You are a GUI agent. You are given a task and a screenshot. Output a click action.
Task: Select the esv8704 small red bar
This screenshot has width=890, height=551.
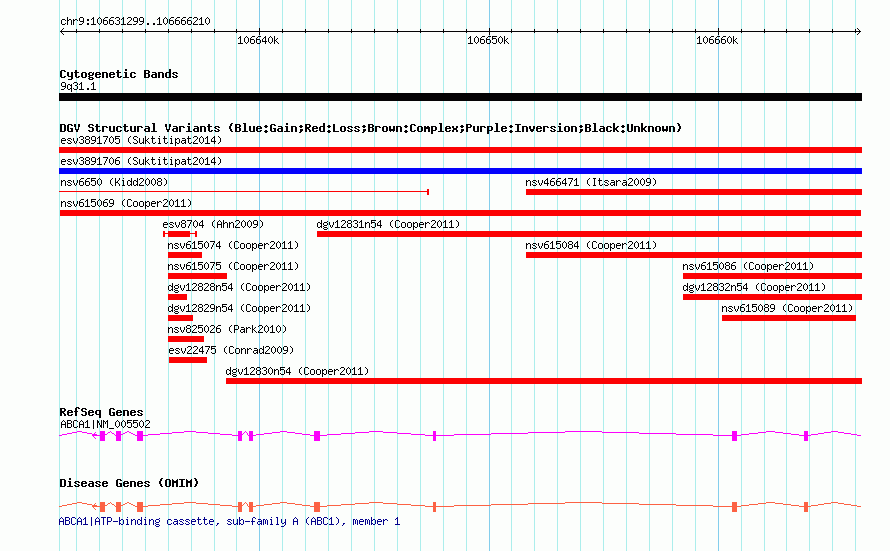pyautogui.click(x=180, y=234)
